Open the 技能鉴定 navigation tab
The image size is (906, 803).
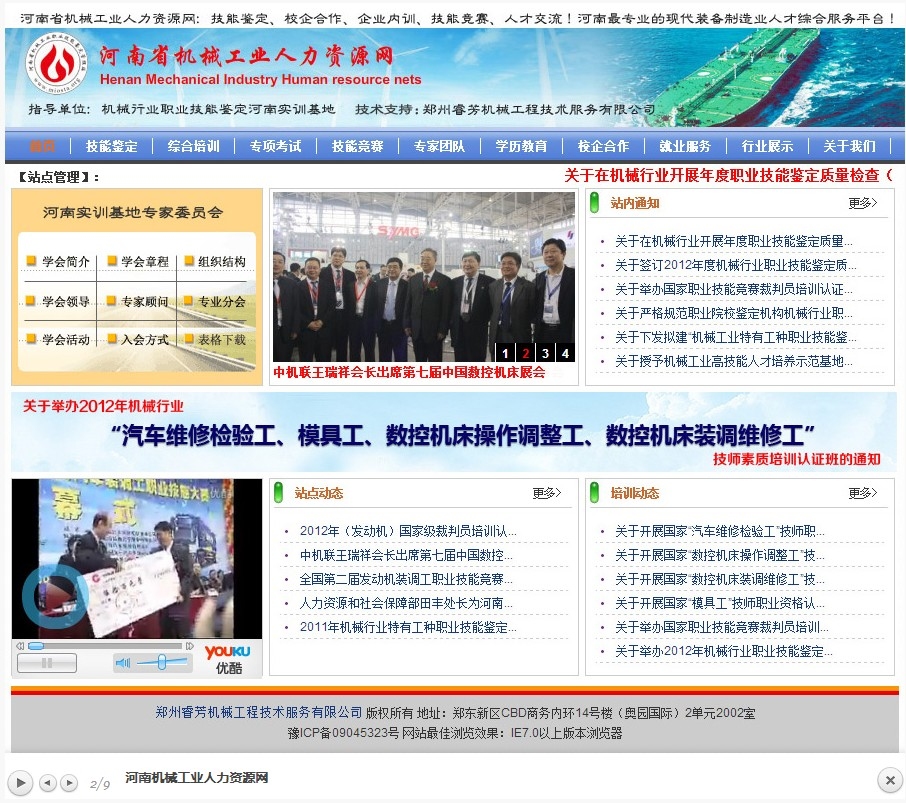pos(112,146)
